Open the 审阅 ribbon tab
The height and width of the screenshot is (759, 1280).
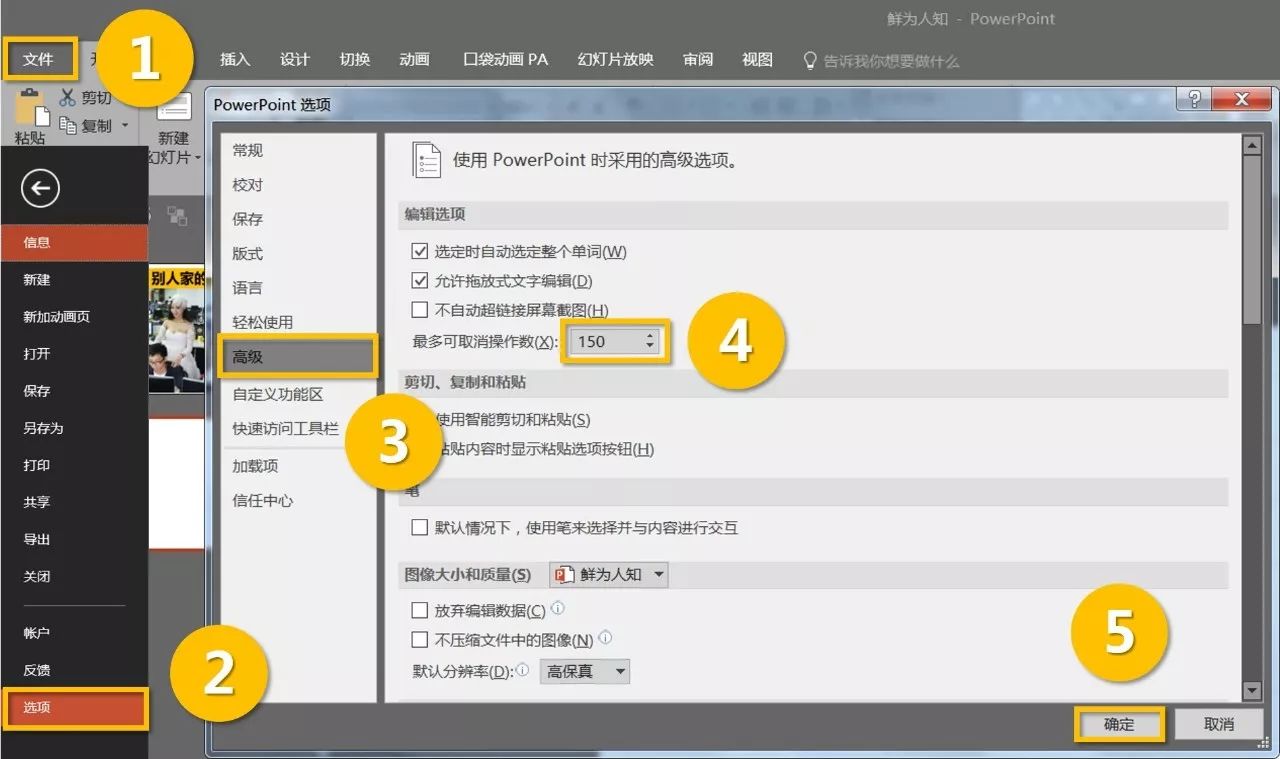(x=698, y=60)
